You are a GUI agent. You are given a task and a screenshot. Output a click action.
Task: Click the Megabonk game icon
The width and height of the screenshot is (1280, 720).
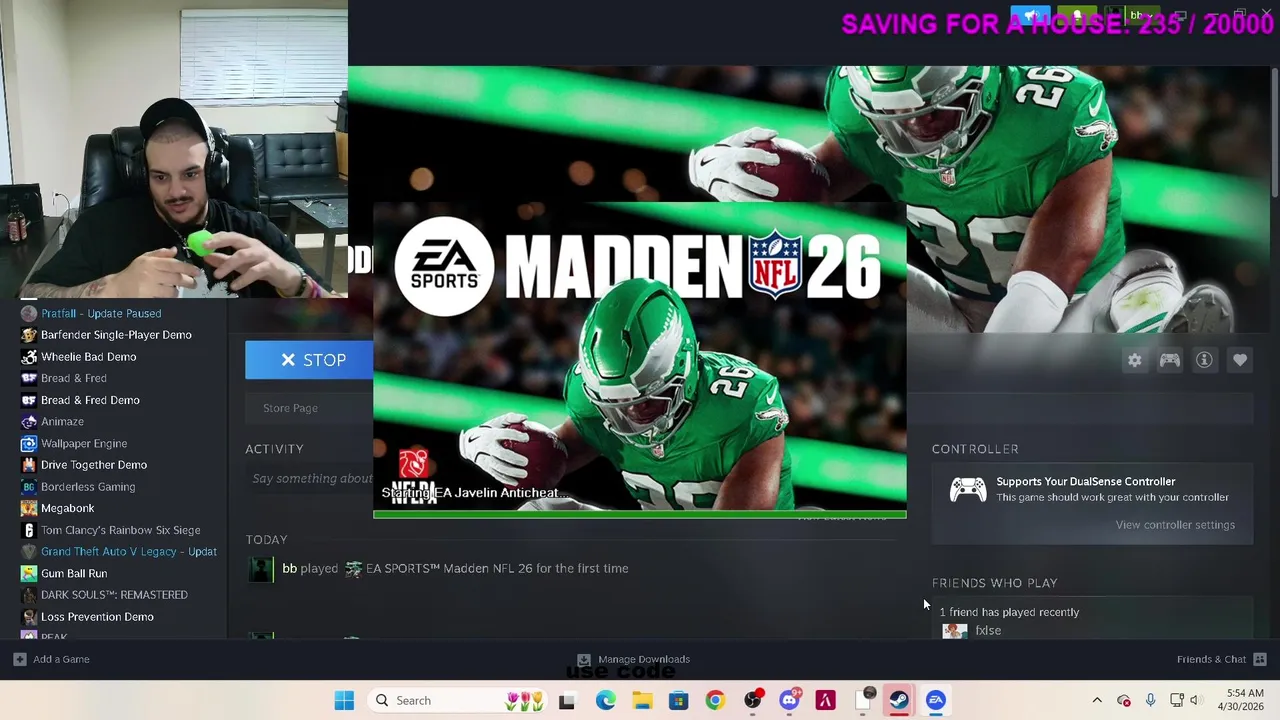(x=28, y=508)
